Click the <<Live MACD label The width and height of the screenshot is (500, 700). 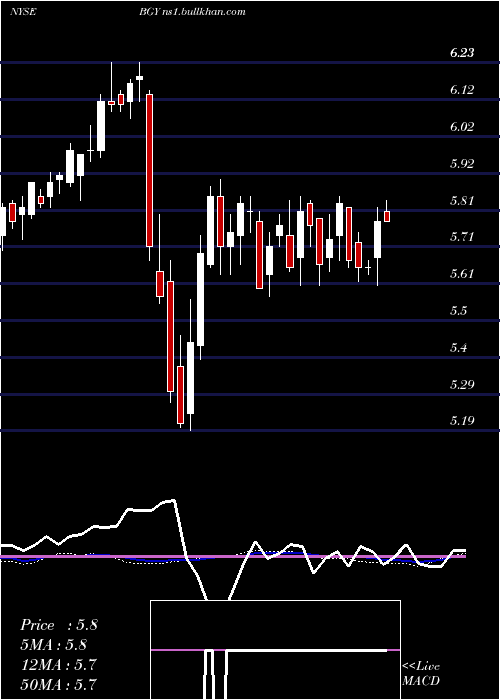(x=421, y=673)
